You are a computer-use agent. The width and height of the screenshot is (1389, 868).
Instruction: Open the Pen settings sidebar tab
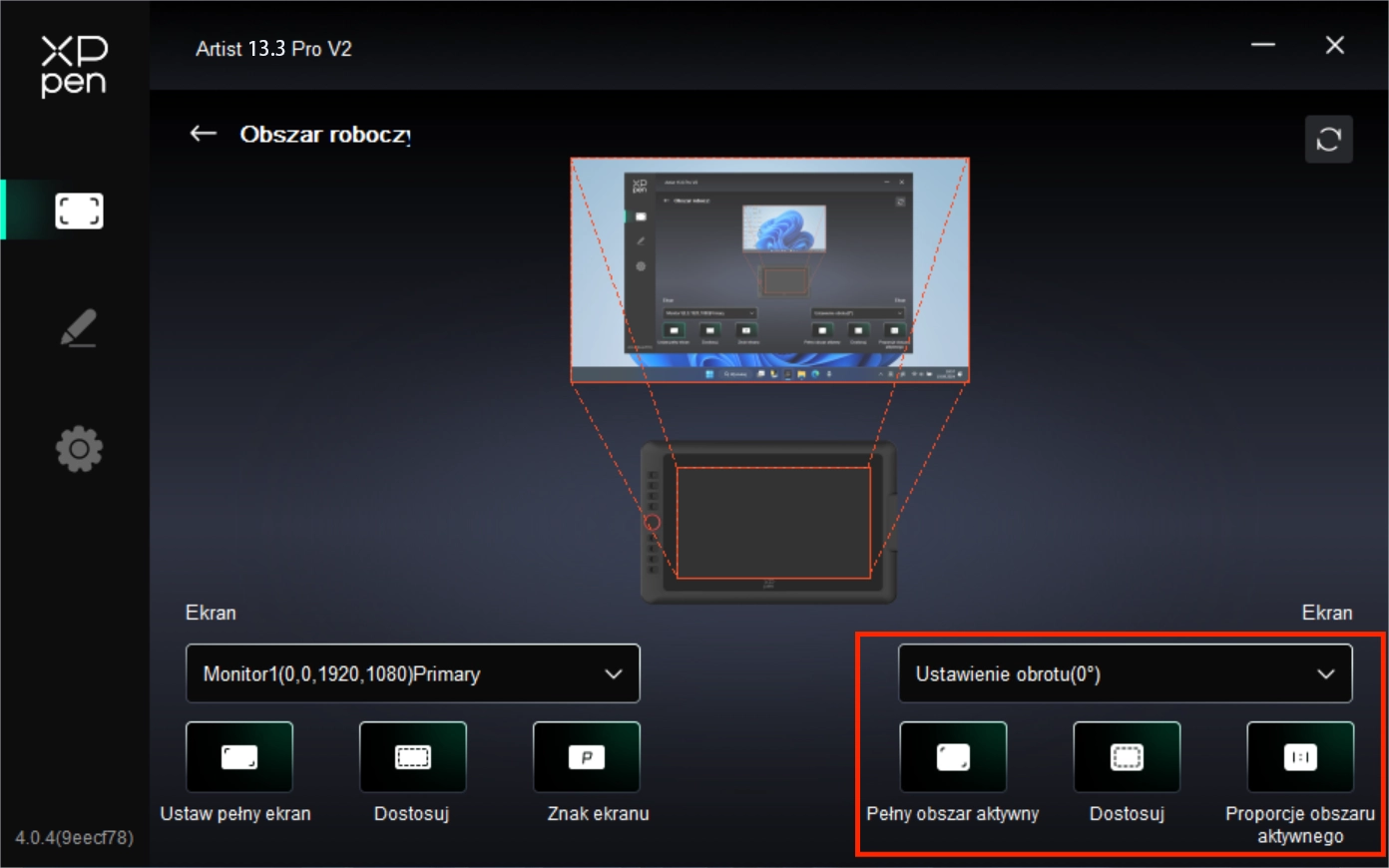pos(79,328)
